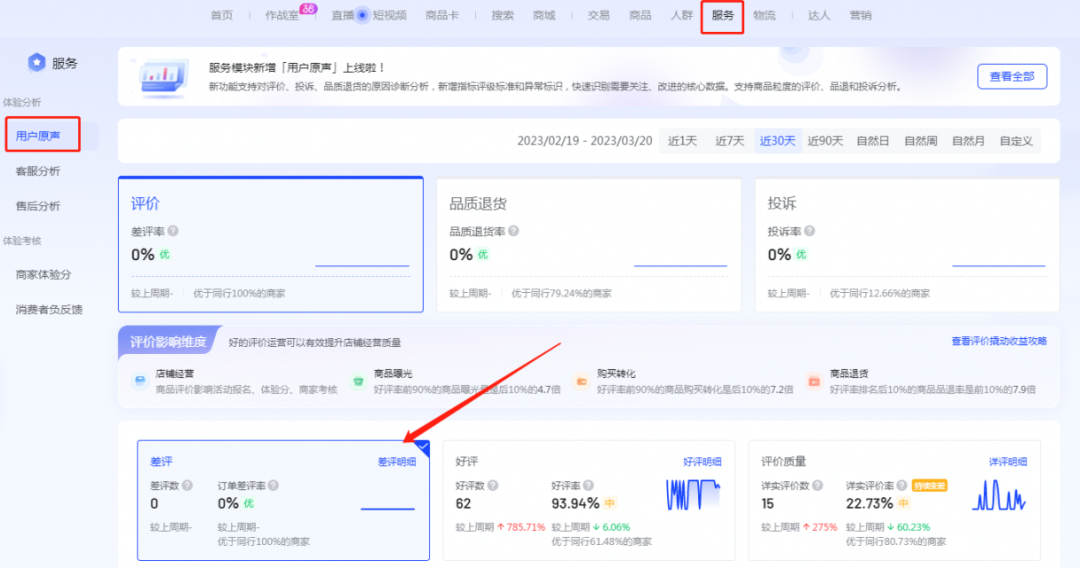Image resolution: width=1080 pixels, height=568 pixels.
Task: Click help icon next to 好评率
Action: pyautogui.click(x=588, y=485)
